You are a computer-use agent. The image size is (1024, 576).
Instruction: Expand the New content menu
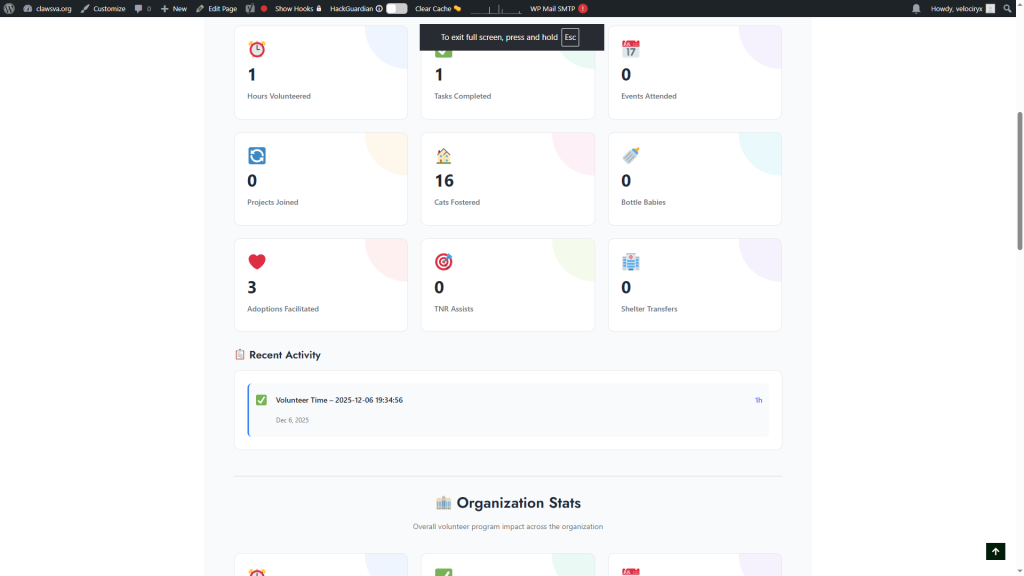coord(174,8)
